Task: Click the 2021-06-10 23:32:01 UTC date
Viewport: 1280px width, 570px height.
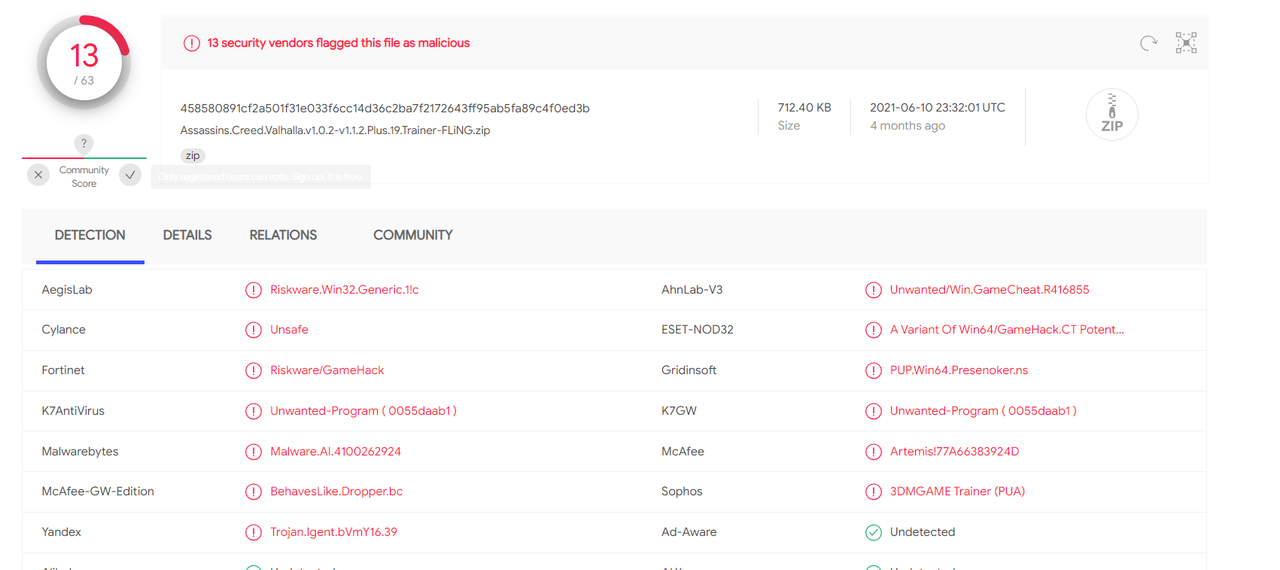Action: pyautogui.click(x=938, y=108)
